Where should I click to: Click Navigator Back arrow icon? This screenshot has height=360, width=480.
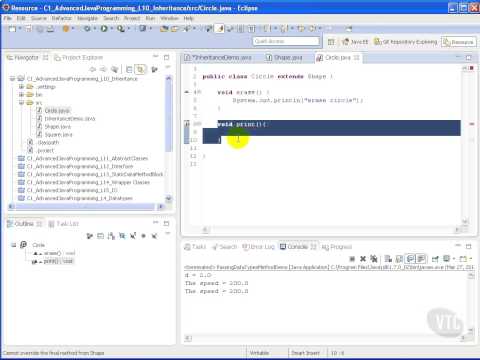[93, 69]
